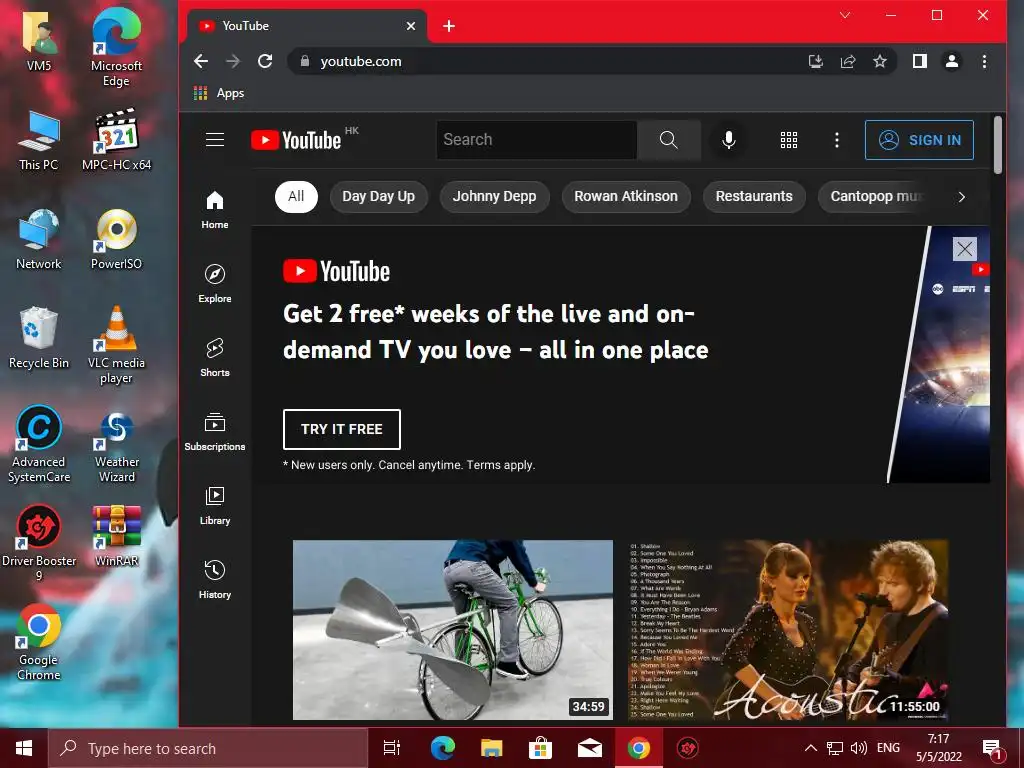This screenshot has height=768, width=1024.
Task: Click the YouTube search field
Action: [536, 140]
